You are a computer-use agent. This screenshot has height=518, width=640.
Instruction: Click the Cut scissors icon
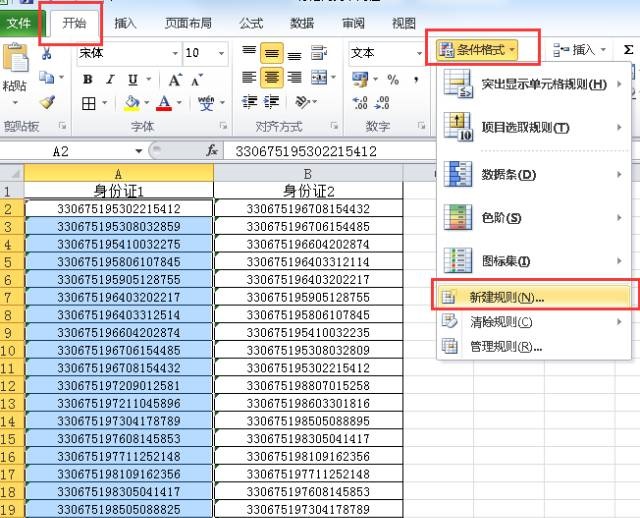(46, 53)
